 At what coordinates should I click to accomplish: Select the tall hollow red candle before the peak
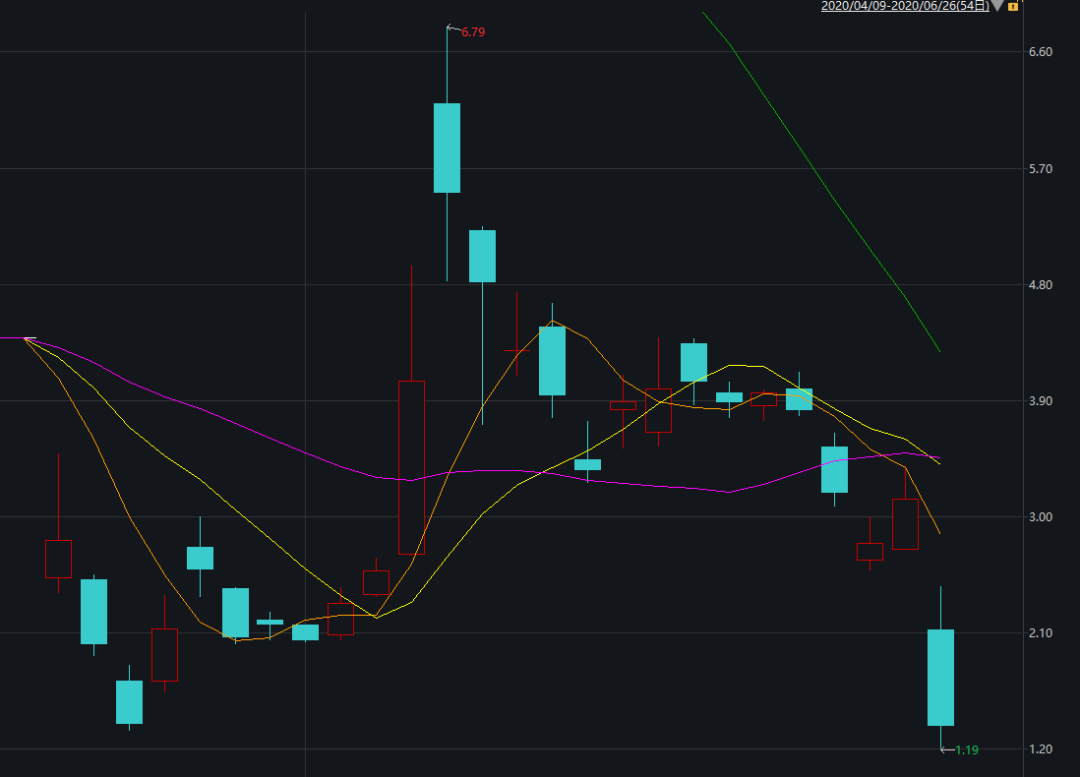point(411,467)
